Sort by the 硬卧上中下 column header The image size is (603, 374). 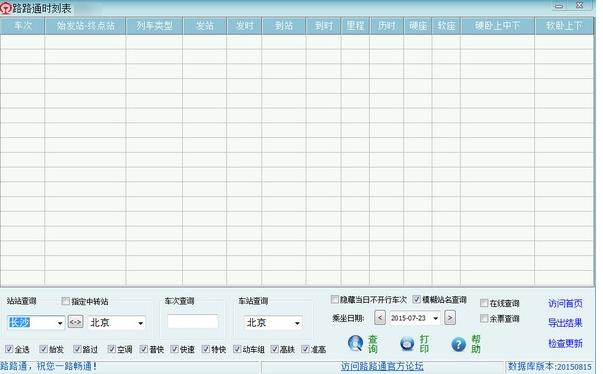[497, 26]
